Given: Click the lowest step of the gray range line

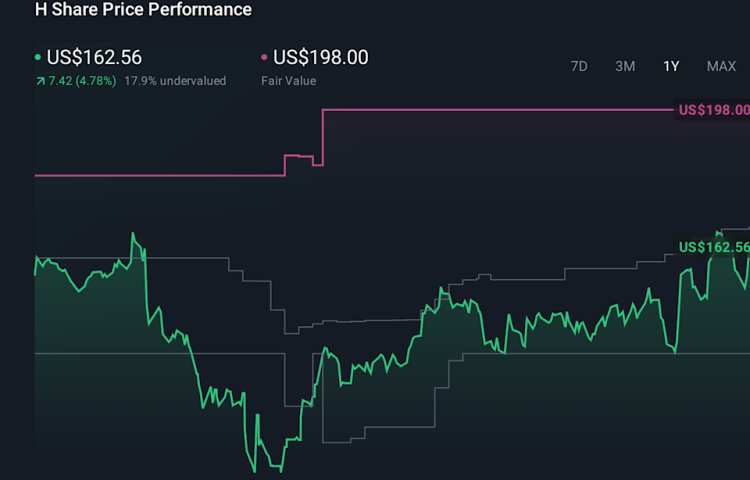Looking at the screenshot, I should [x=380, y=441].
